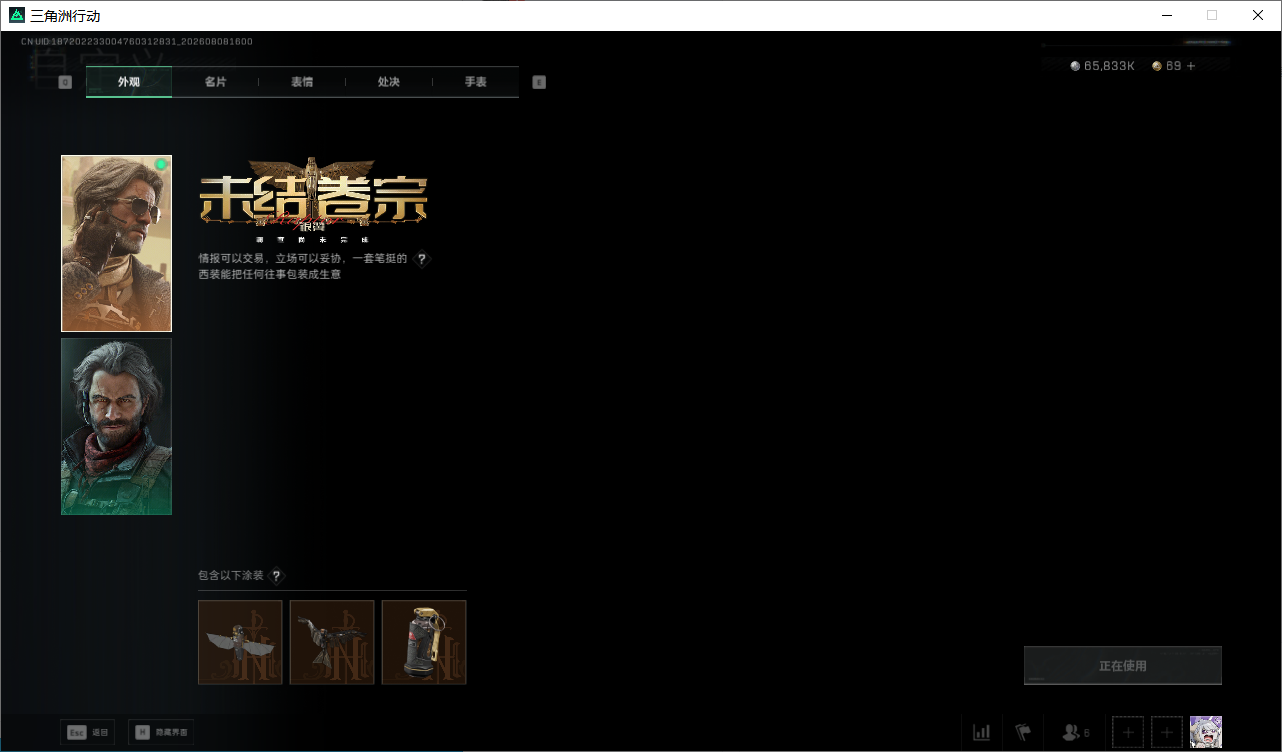Select the mechanical bird skin thumbnail
Viewport: 1282px width, 752px height.
tap(332, 642)
